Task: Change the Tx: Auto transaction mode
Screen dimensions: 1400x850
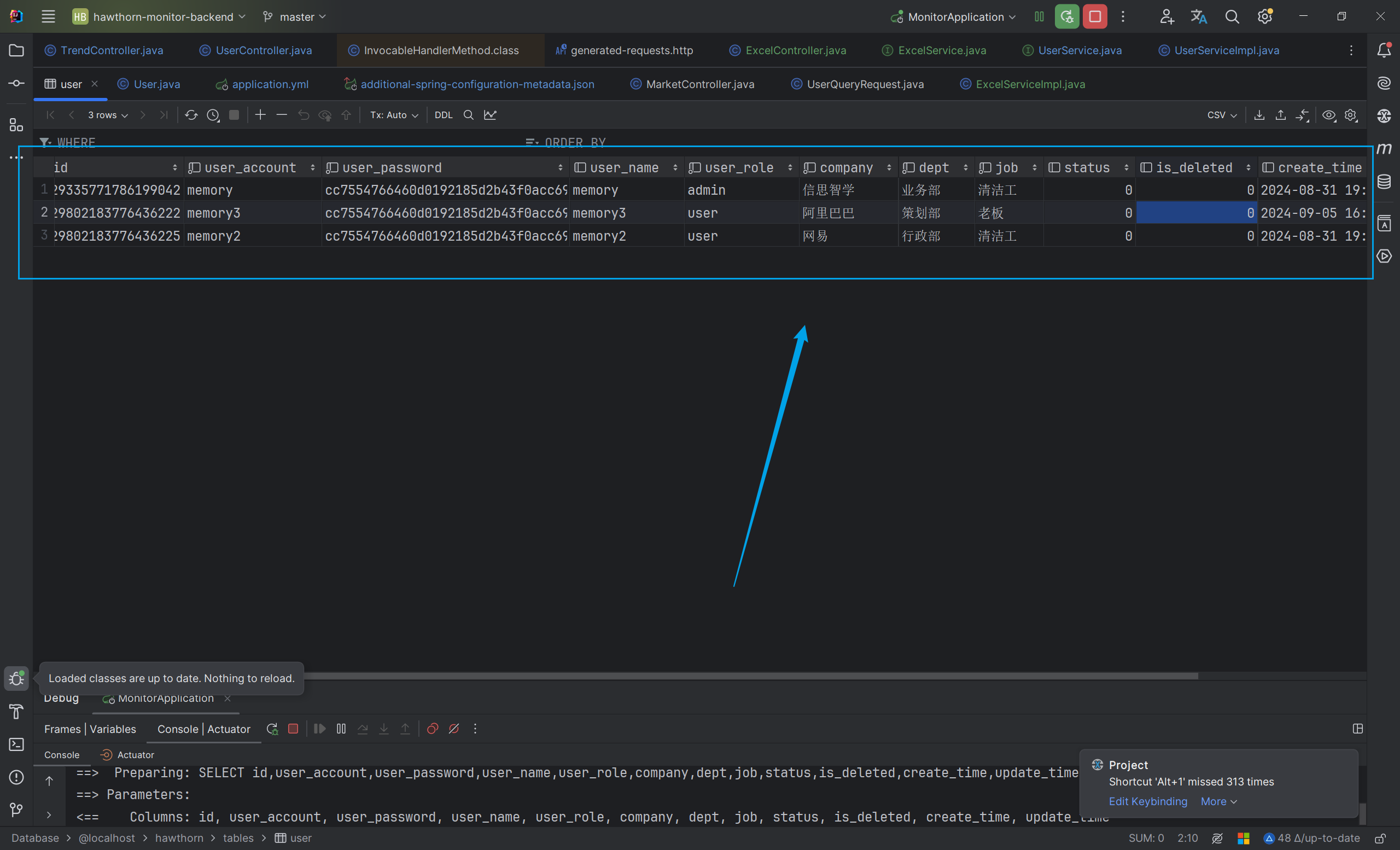Action: [394, 115]
